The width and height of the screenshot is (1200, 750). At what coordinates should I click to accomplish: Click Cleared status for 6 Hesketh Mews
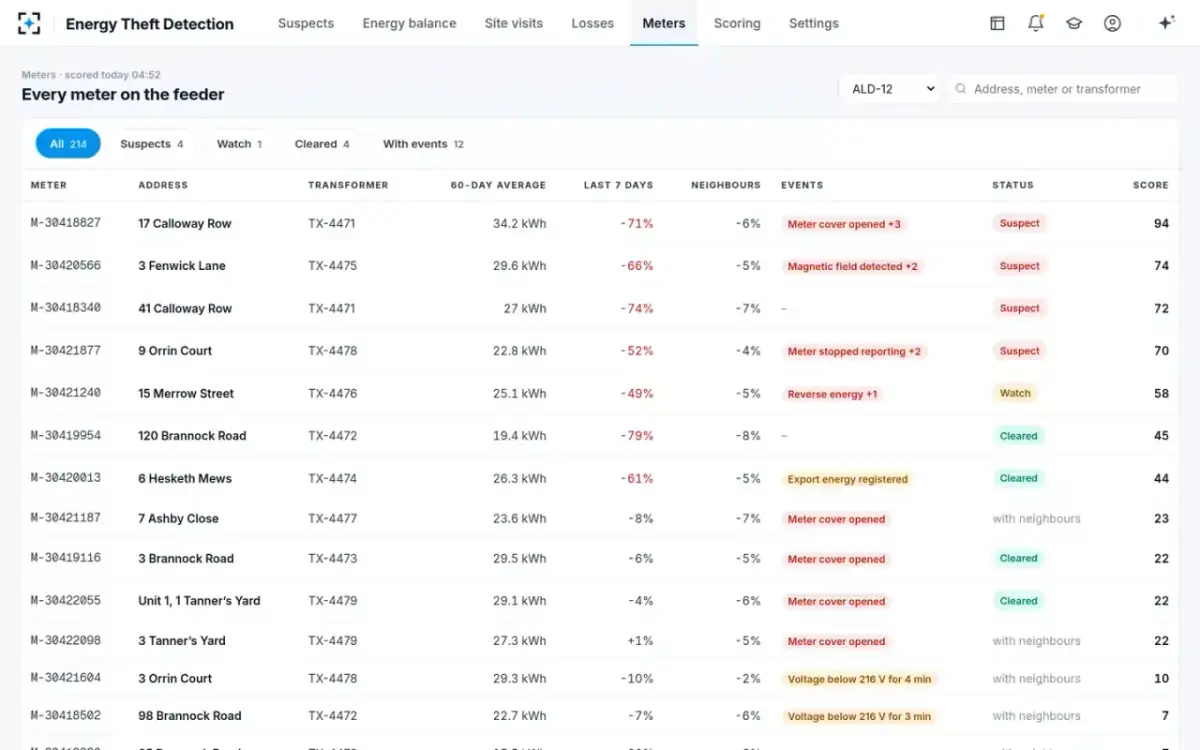tap(1018, 479)
